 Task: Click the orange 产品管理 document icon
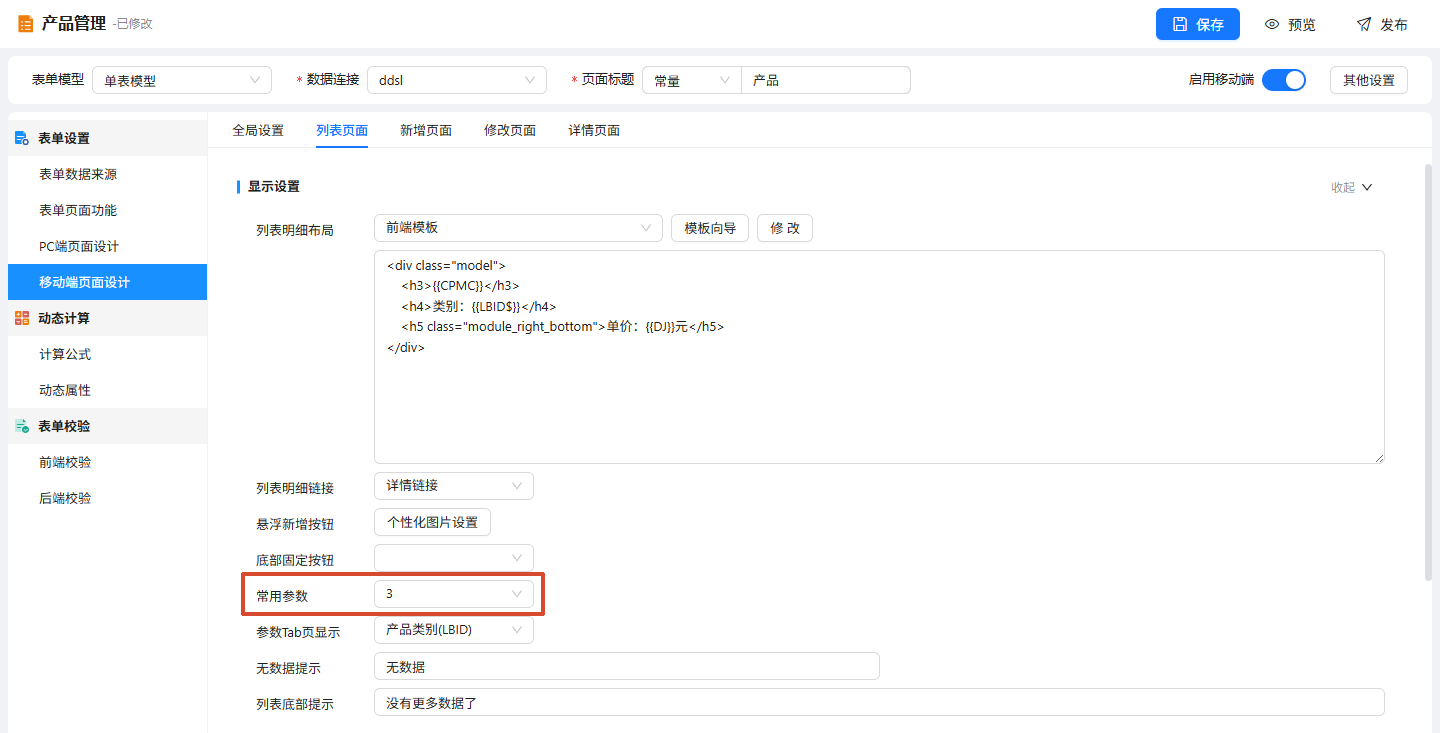click(25, 24)
